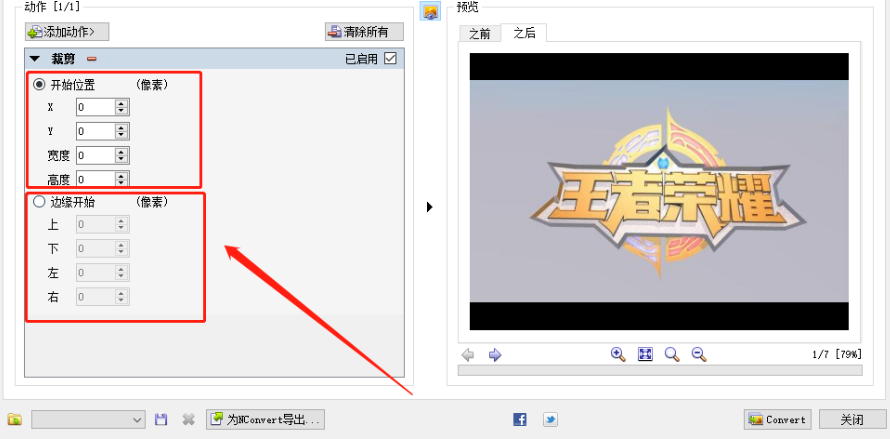The height and width of the screenshot is (439, 890).
Task: Go to the previous preview image
Action: 468,355
